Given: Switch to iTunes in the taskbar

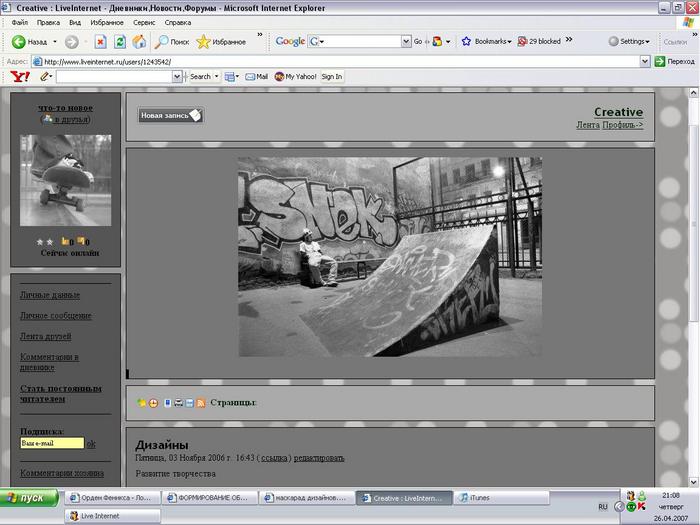Looking at the screenshot, I should (478, 497).
